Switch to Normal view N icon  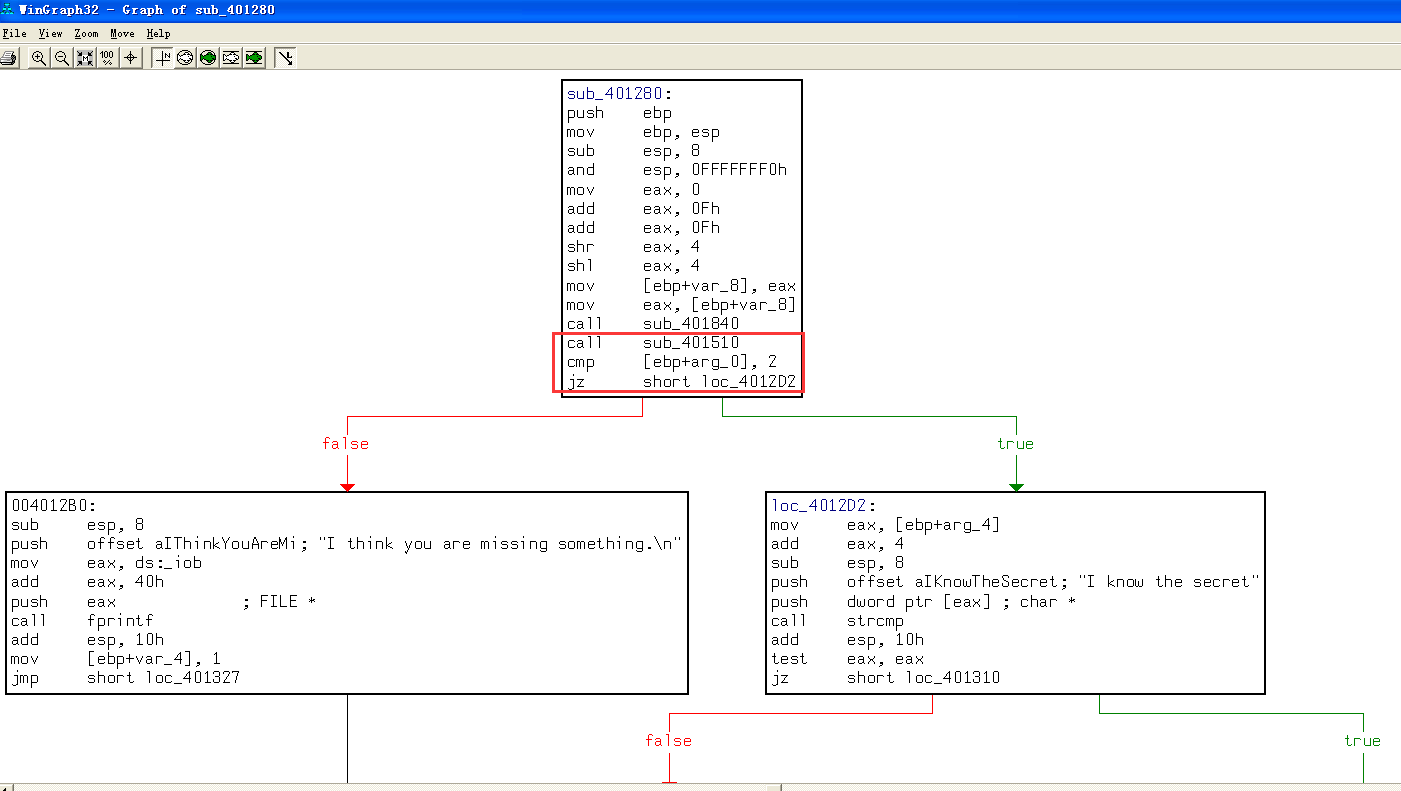point(162,58)
